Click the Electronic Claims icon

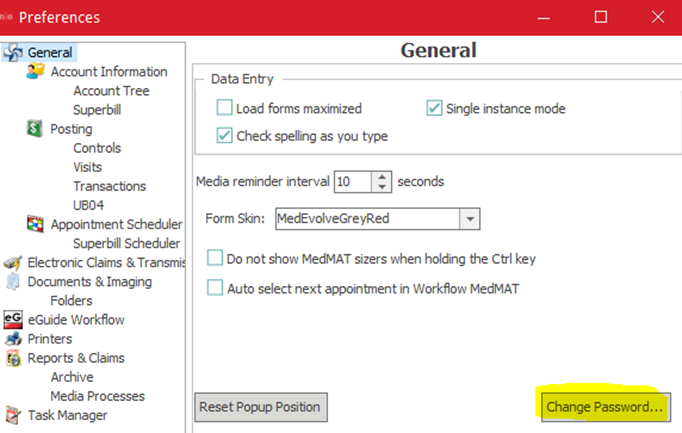point(13,263)
